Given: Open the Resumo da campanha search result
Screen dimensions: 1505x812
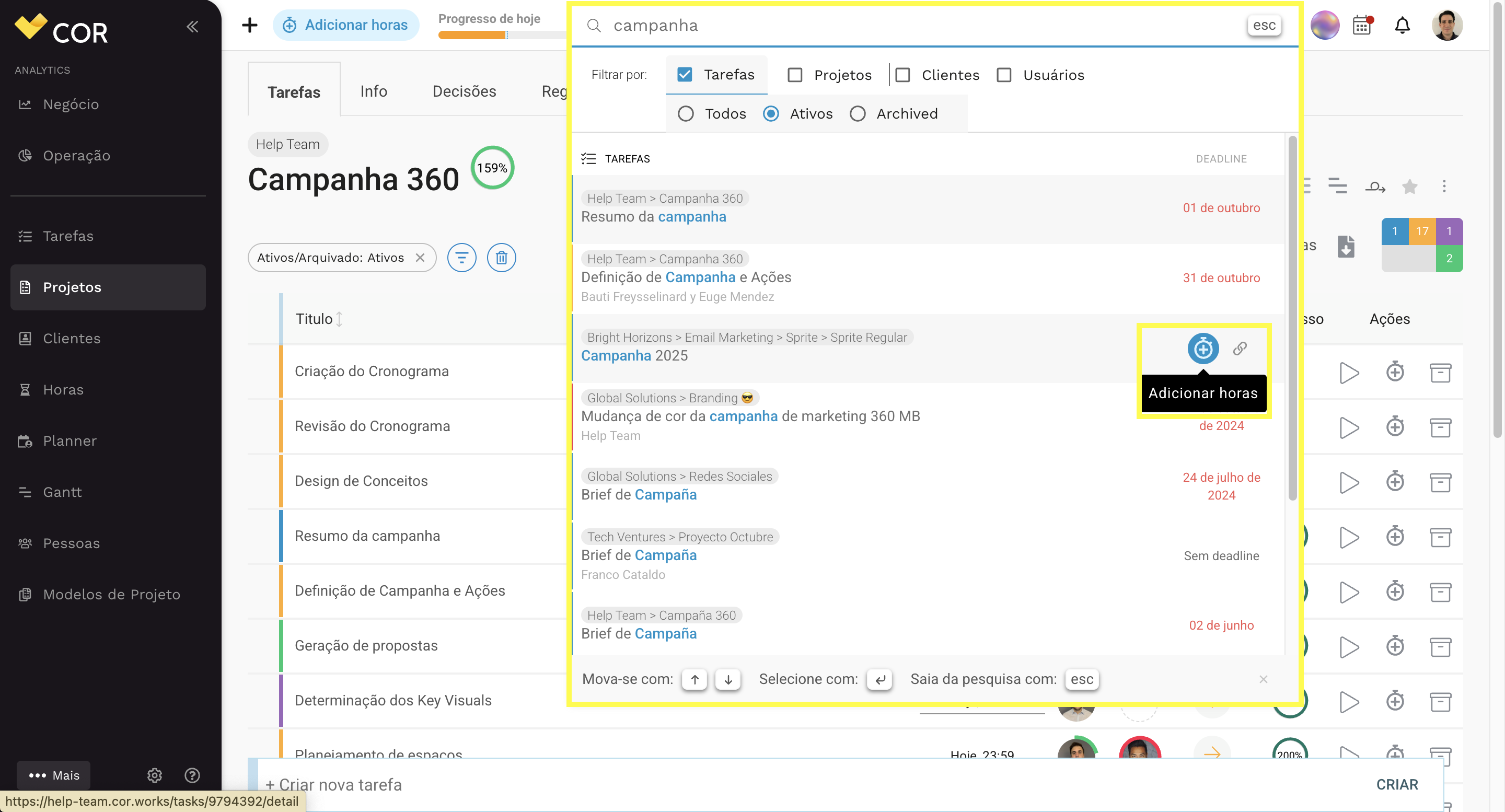Looking at the screenshot, I should click(x=928, y=209).
